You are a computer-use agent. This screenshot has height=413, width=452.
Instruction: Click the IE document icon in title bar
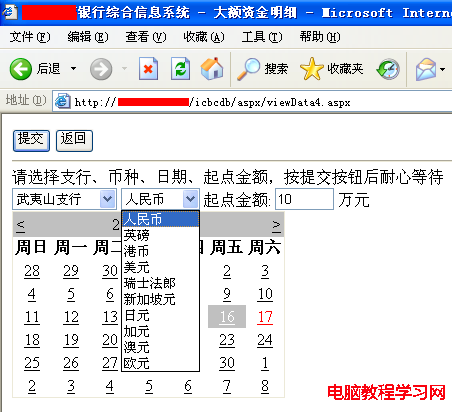[x=9, y=12]
